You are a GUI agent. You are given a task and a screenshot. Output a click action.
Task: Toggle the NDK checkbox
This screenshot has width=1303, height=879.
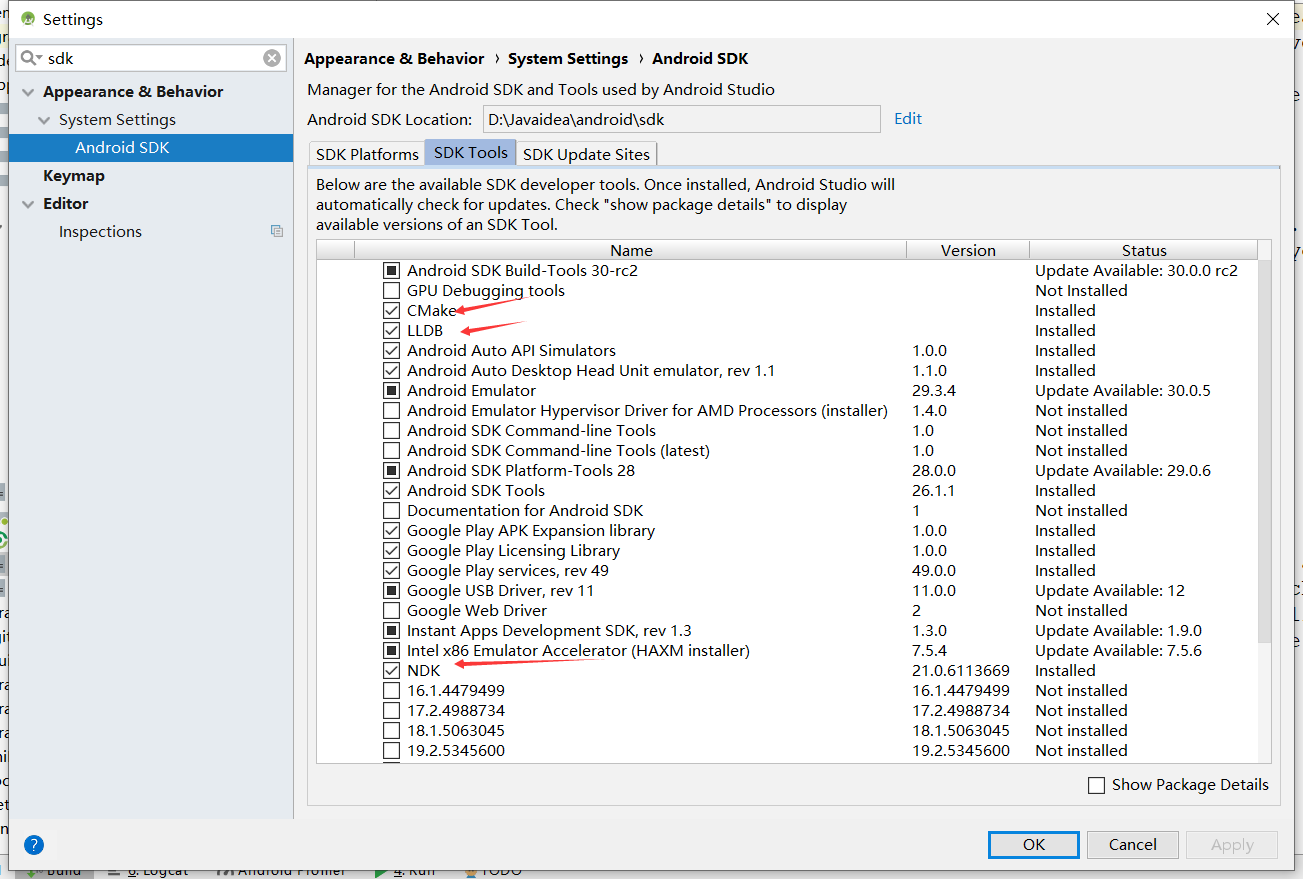392,670
